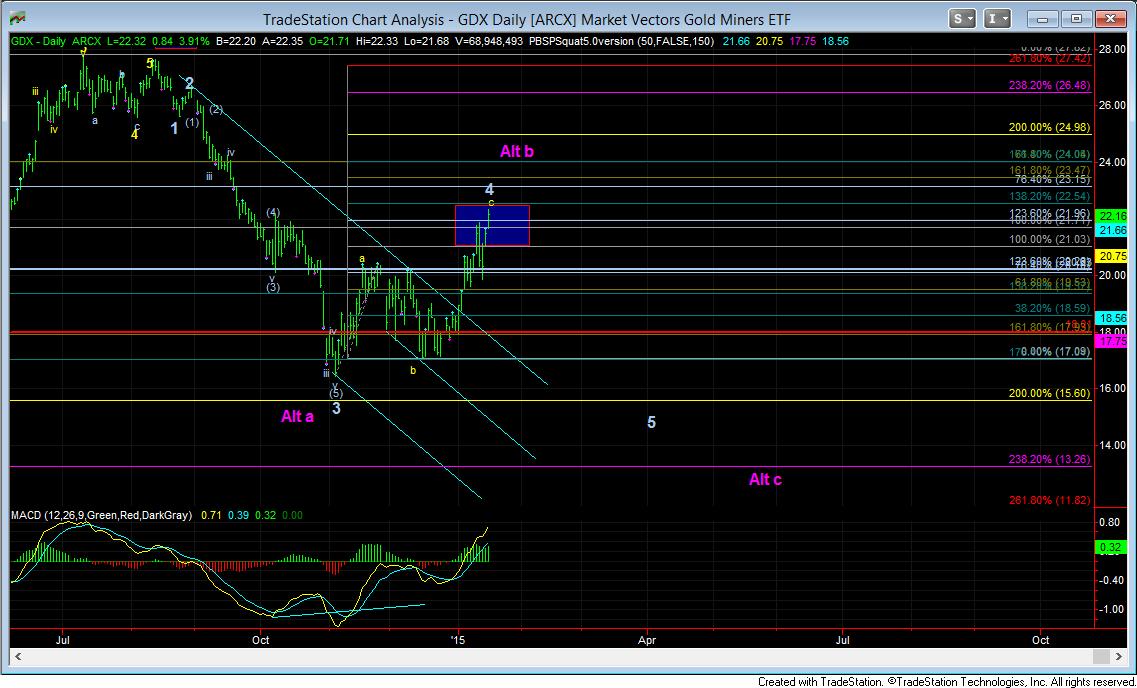Click the "38.20% (18.59)" Fibonacci label

pos(1051,308)
